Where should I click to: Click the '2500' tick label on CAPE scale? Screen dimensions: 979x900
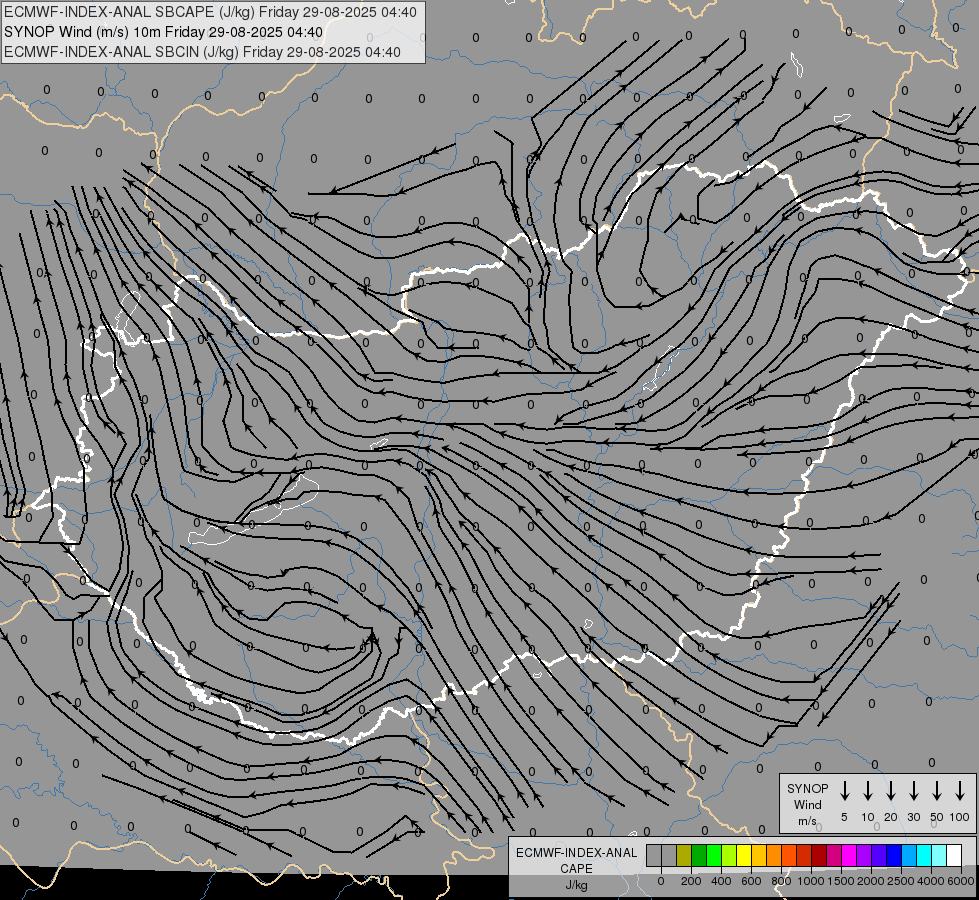coord(901,881)
